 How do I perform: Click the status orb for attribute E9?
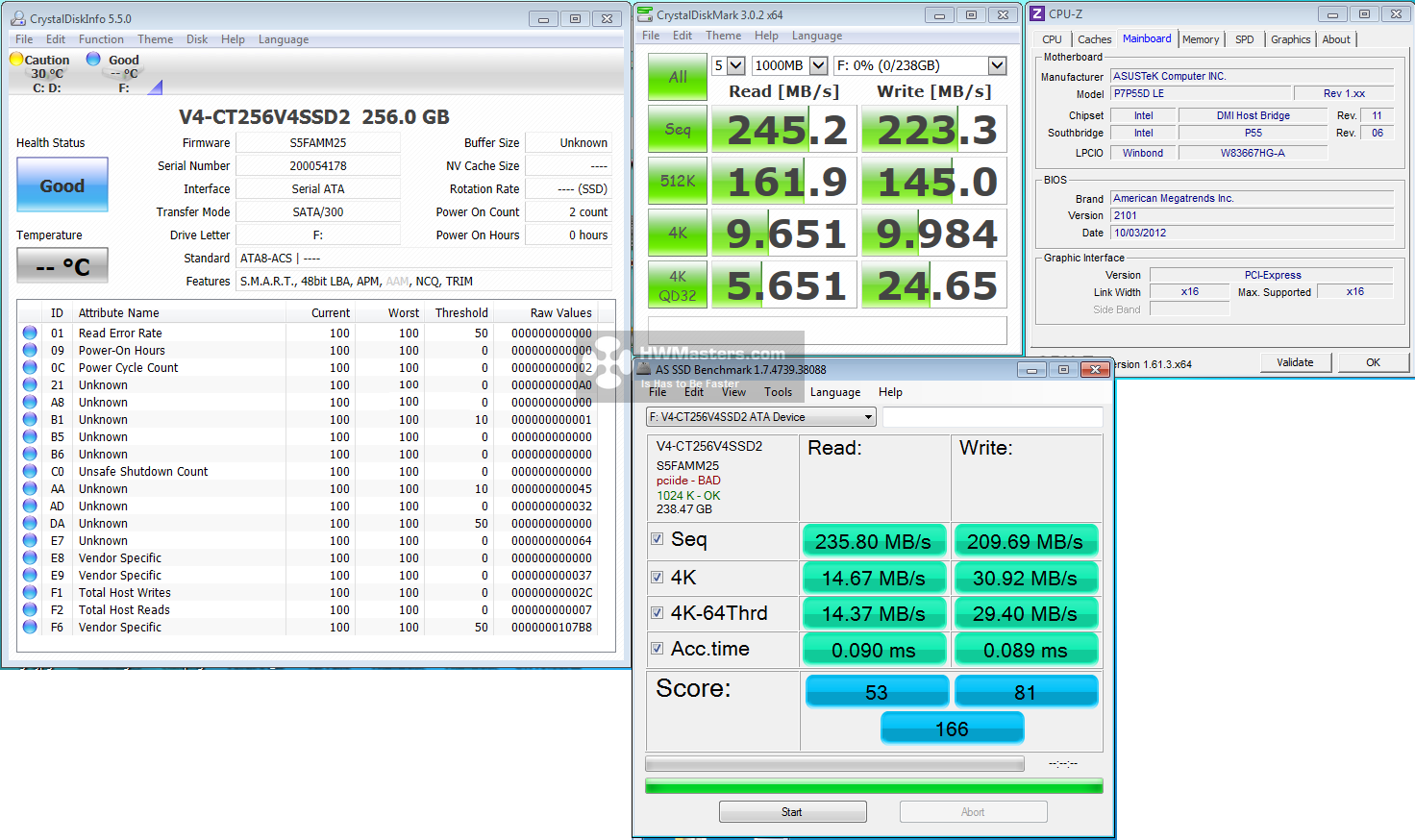[x=30, y=575]
